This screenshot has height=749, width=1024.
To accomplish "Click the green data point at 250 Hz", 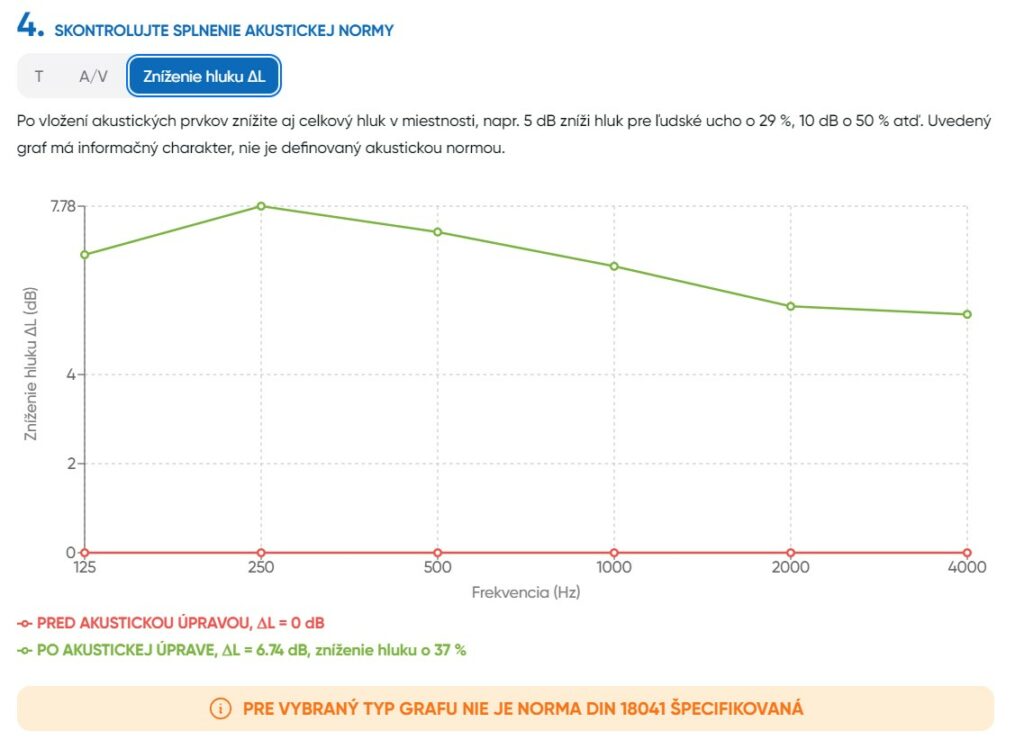I will [261, 206].
